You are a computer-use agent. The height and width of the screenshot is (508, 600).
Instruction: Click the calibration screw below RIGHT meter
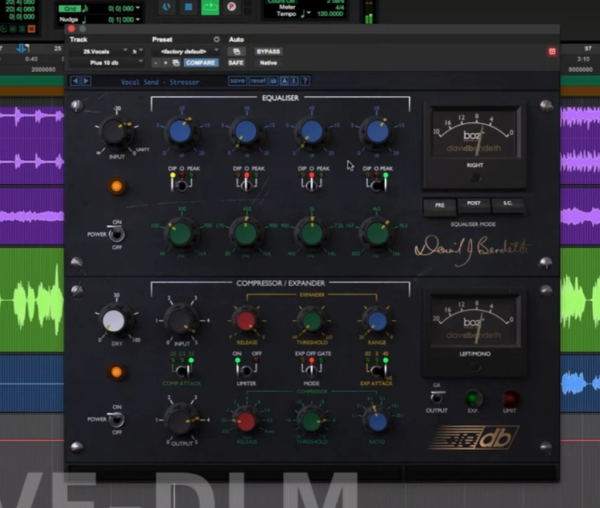tap(475, 177)
